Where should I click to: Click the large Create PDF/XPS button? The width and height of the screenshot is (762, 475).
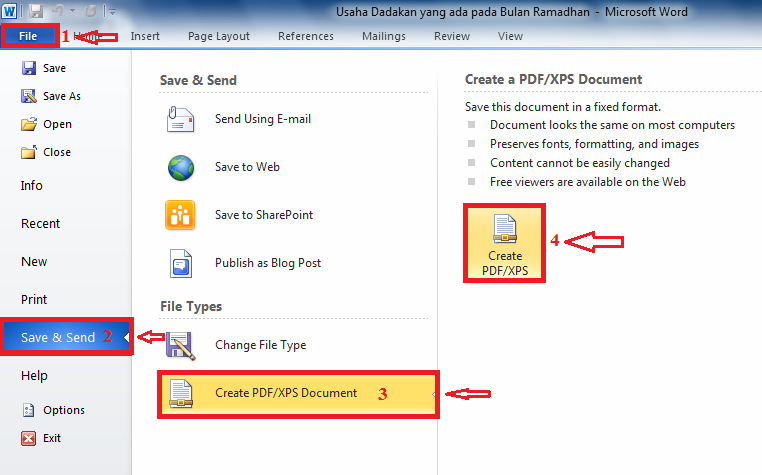point(504,243)
